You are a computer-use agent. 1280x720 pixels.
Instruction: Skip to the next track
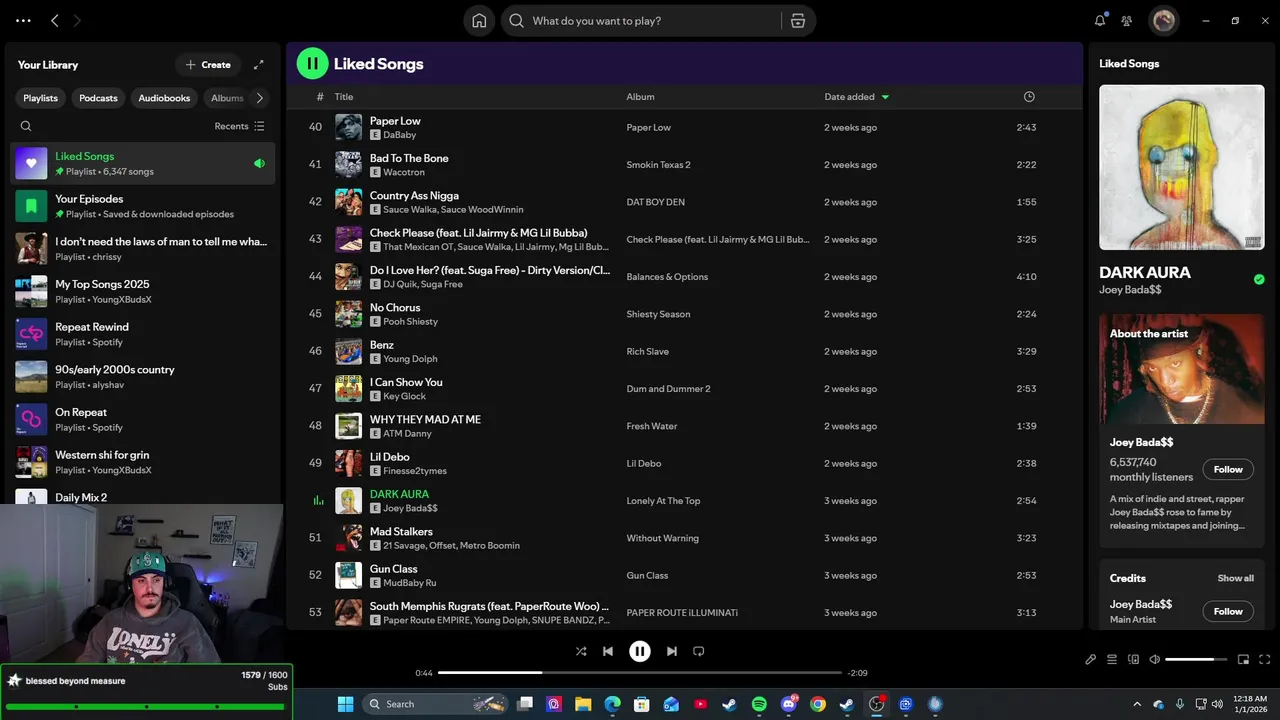pos(672,651)
